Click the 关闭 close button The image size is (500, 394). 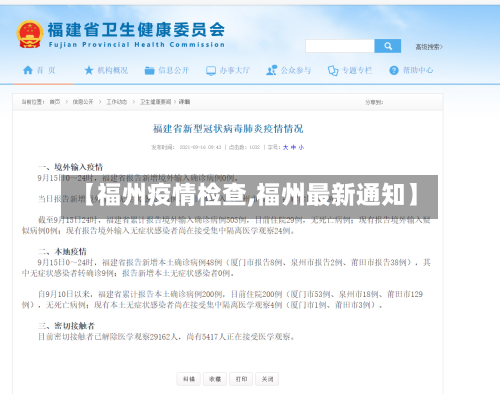tap(267, 379)
